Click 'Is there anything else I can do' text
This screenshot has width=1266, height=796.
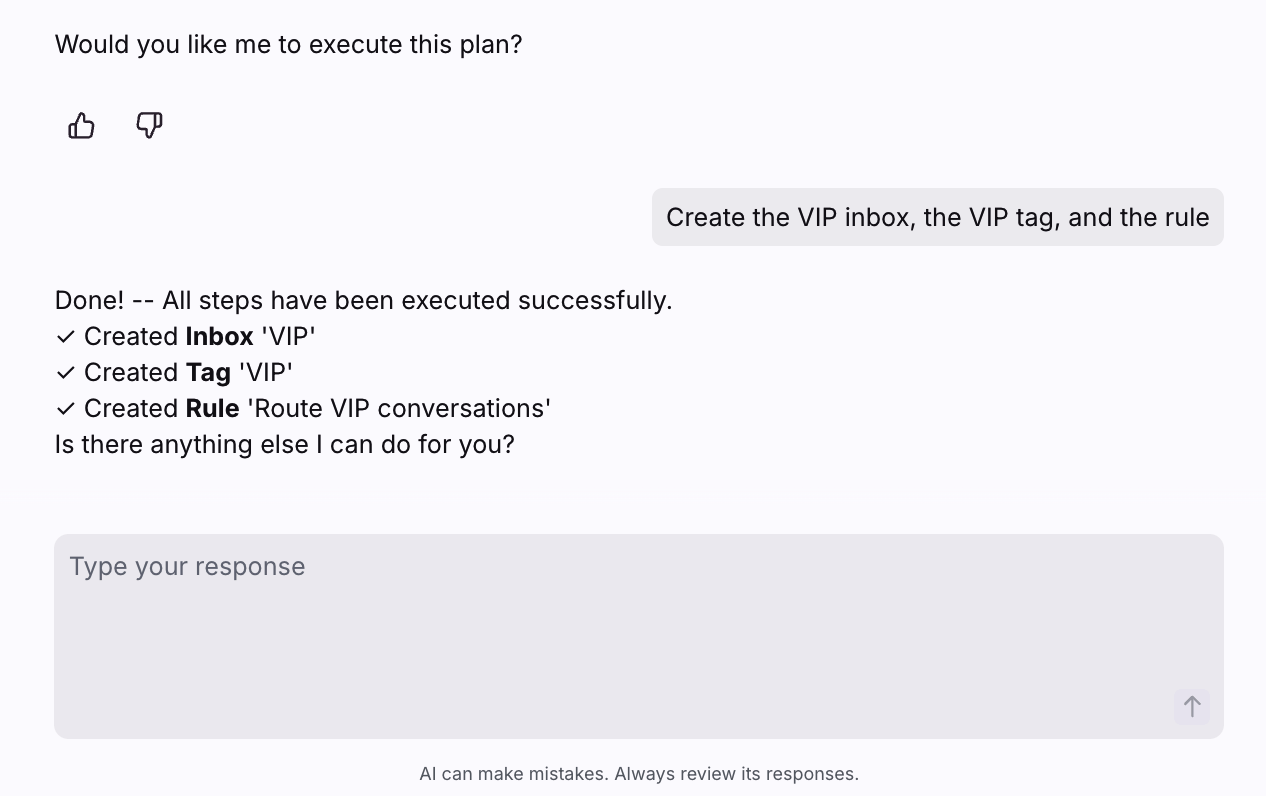[284, 445]
